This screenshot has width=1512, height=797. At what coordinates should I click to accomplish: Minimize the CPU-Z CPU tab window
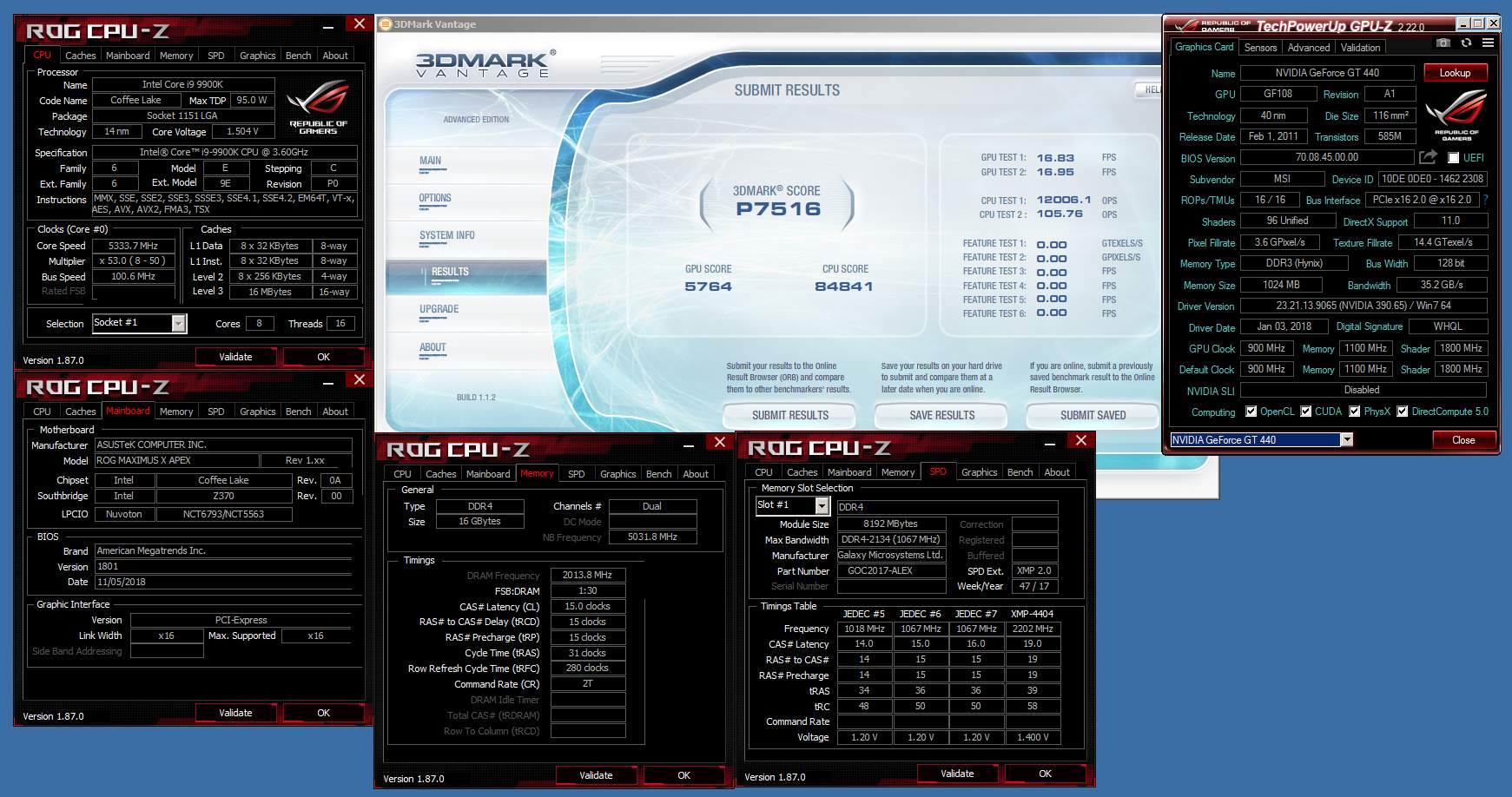coord(328,27)
